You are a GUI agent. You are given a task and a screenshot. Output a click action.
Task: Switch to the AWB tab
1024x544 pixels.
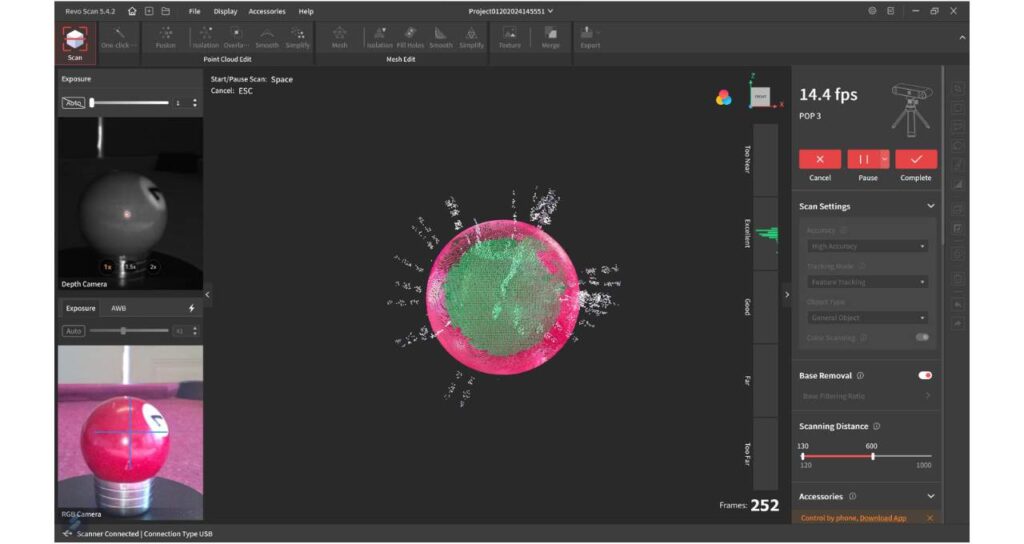[118, 308]
